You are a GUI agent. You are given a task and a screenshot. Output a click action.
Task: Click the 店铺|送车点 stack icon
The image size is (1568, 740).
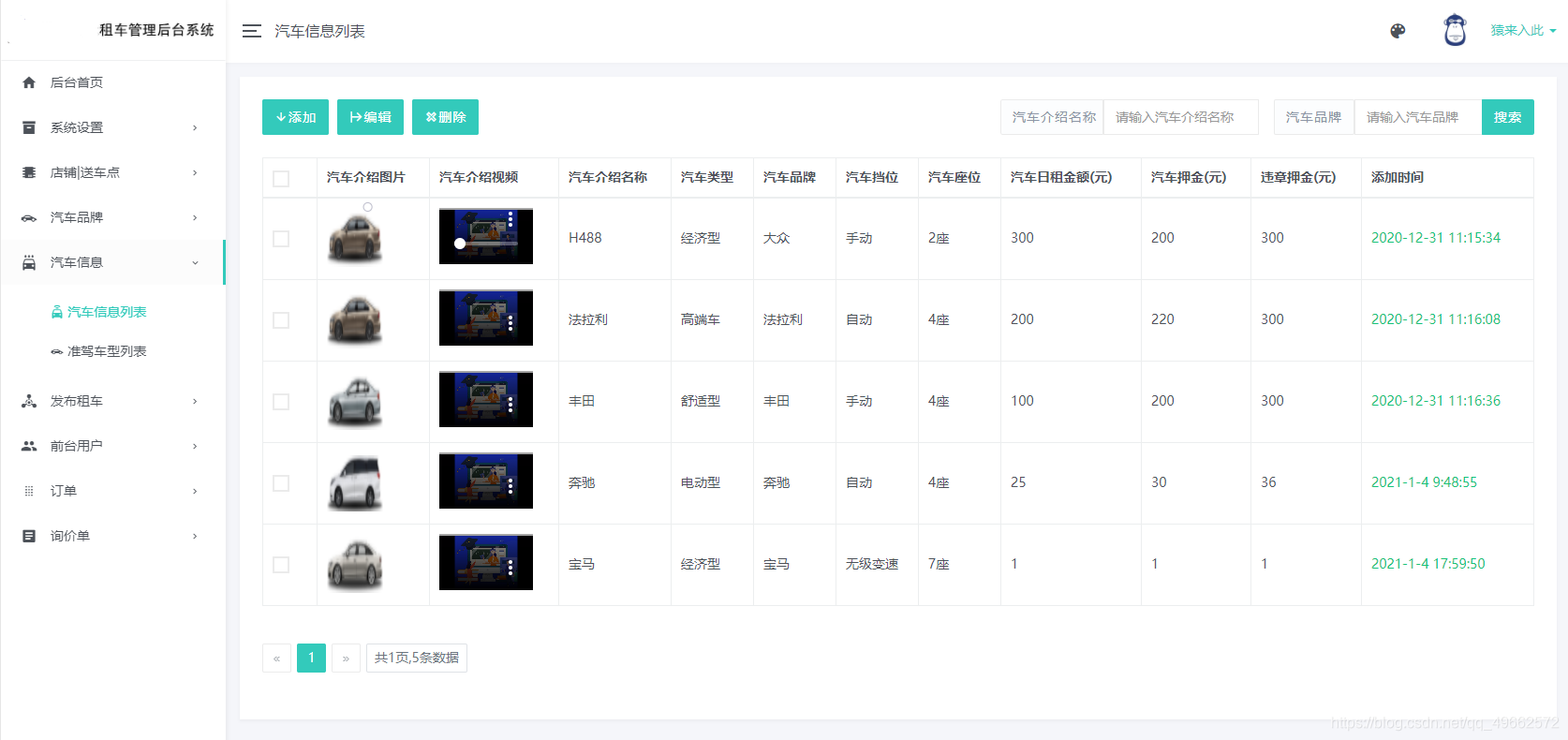click(x=29, y=172)
